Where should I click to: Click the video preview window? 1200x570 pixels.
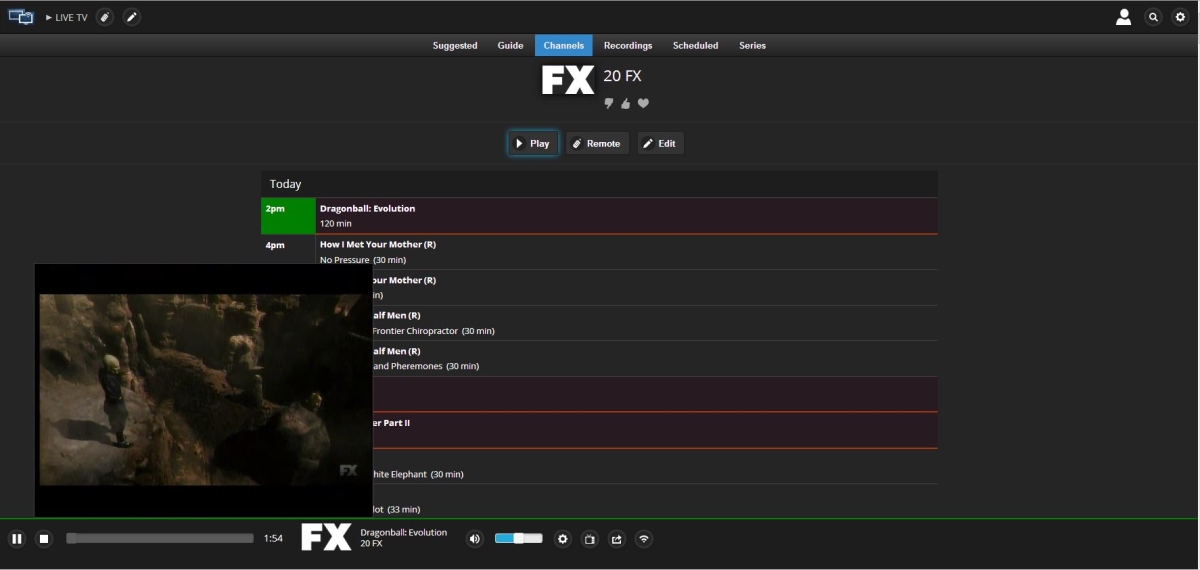pyautogui.click(x=203, y=390)
